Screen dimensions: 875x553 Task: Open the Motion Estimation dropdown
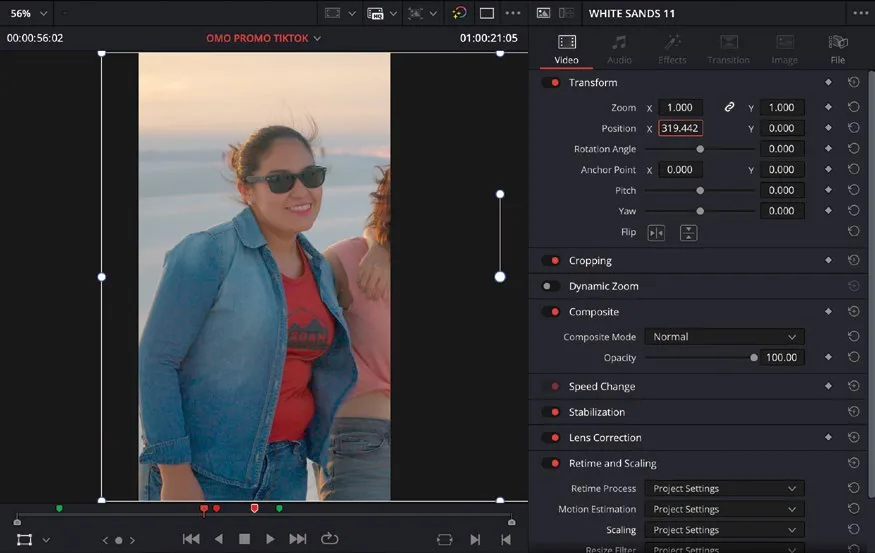pyautogui.click(x=724, y=509)
